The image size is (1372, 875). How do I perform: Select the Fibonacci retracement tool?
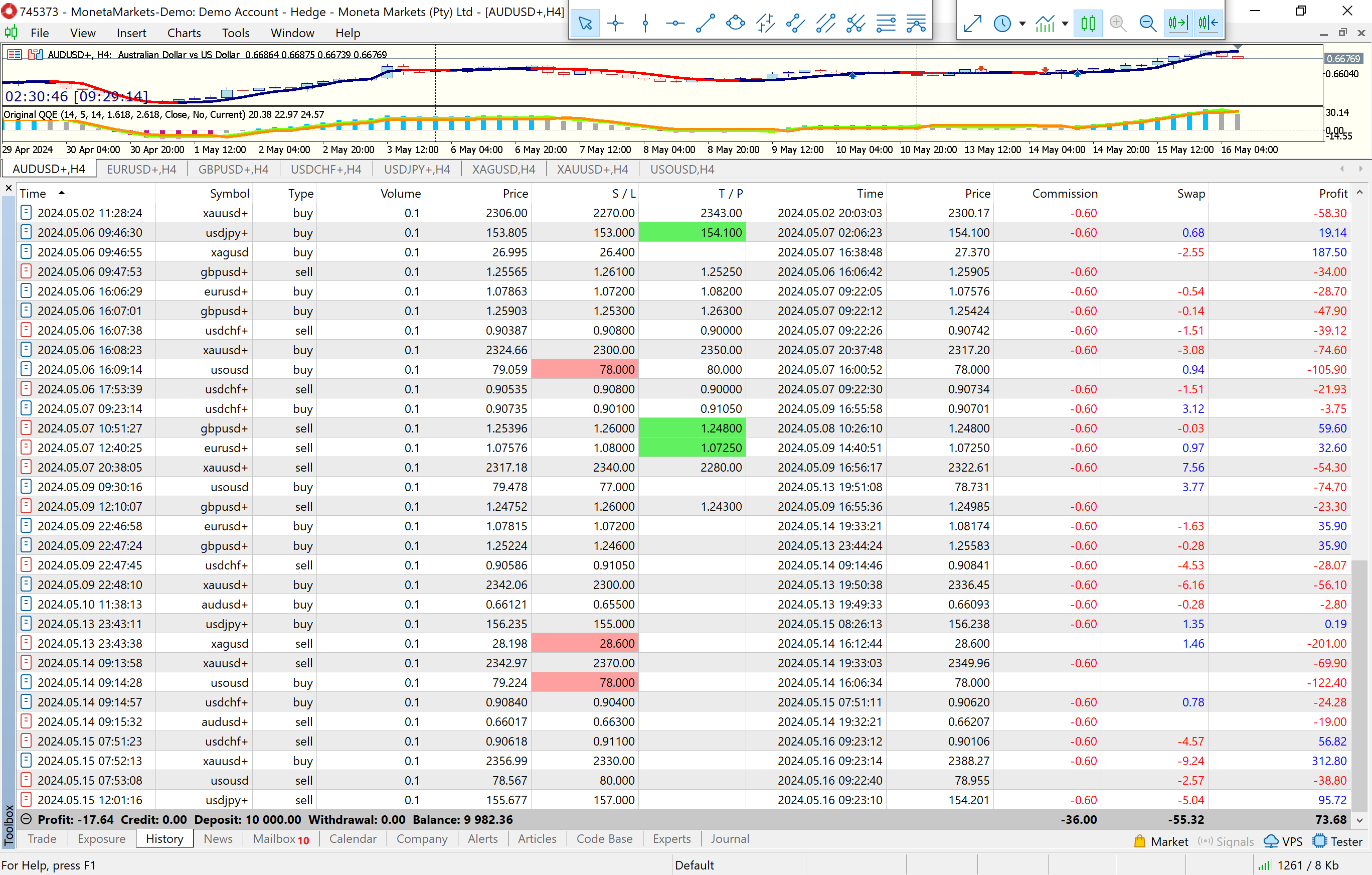tap(886, 24)
